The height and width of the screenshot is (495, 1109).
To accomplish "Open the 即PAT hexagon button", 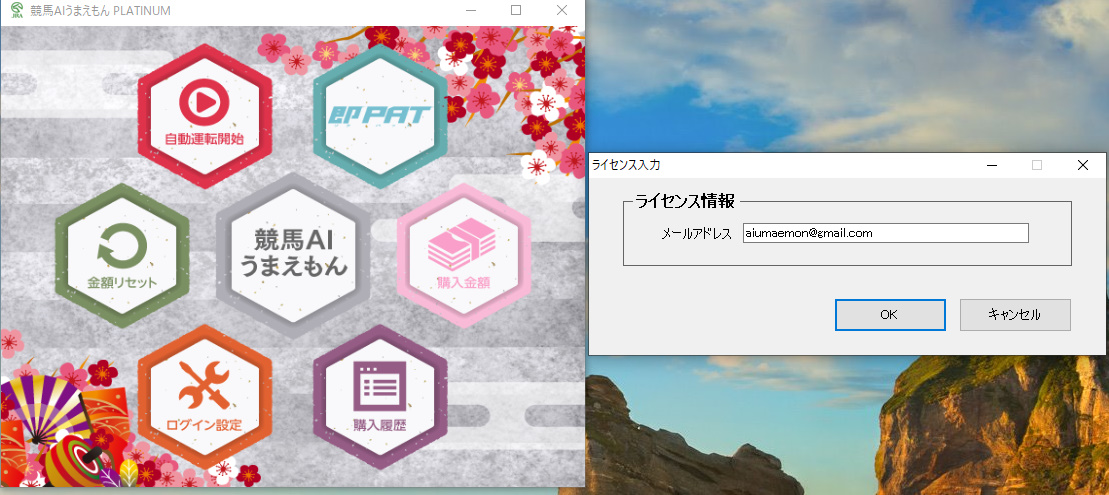I will pos(380,115).
